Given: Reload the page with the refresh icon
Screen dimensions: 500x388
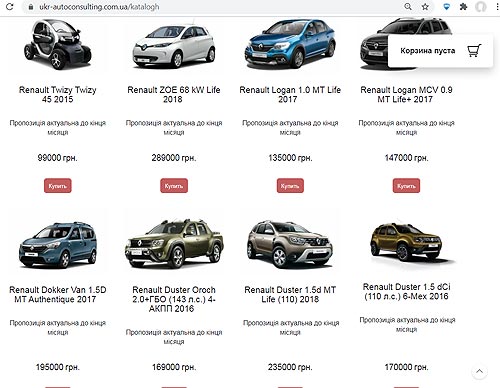Looking at the screenshot, I should coord(10,6).
